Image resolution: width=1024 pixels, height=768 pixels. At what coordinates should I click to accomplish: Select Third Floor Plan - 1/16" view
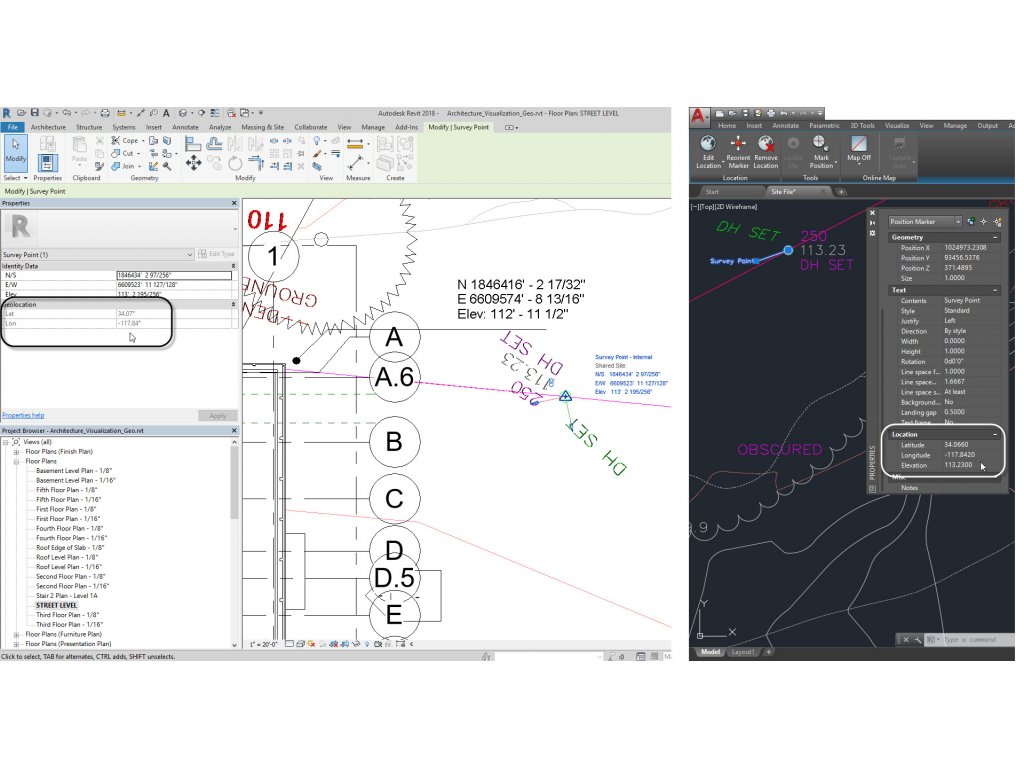click(x=69, y=625)
